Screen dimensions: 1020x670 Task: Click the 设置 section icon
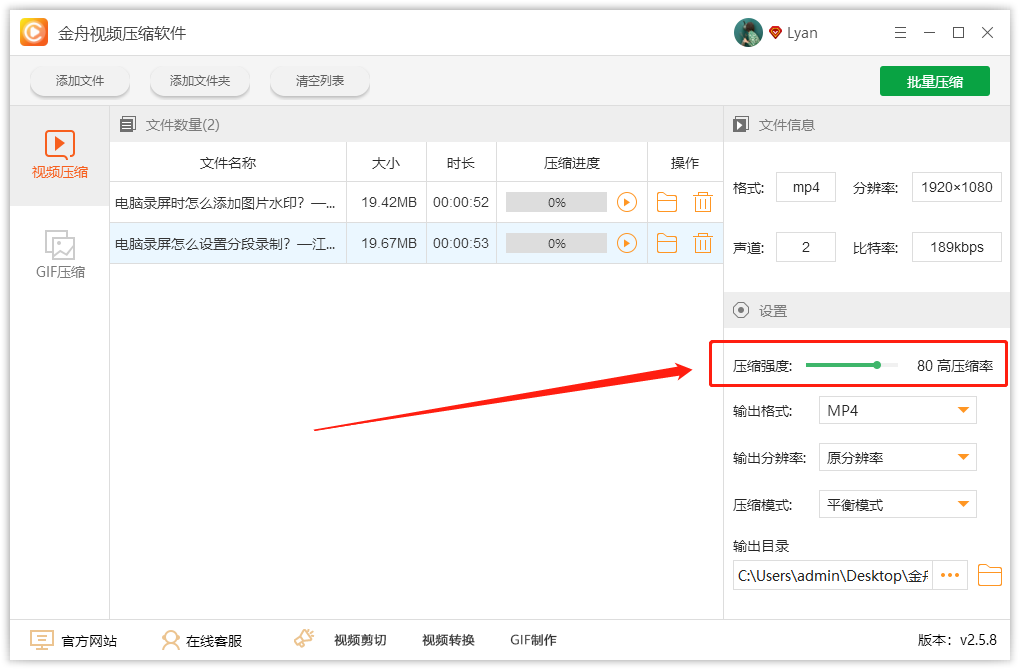[x=740, y=310]
